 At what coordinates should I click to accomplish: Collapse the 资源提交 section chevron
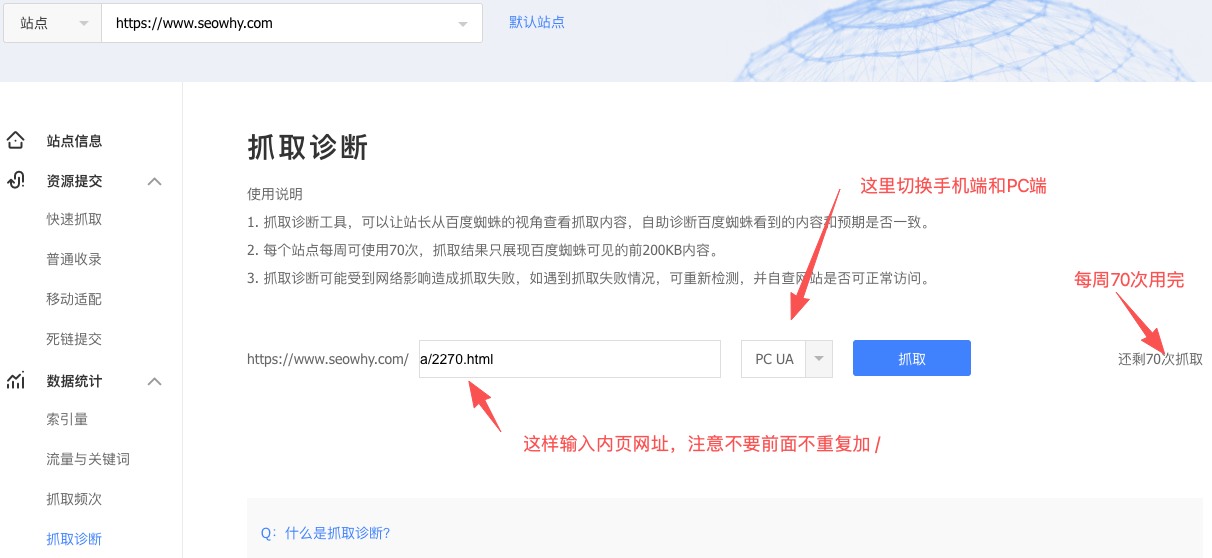tap(154, 181)
